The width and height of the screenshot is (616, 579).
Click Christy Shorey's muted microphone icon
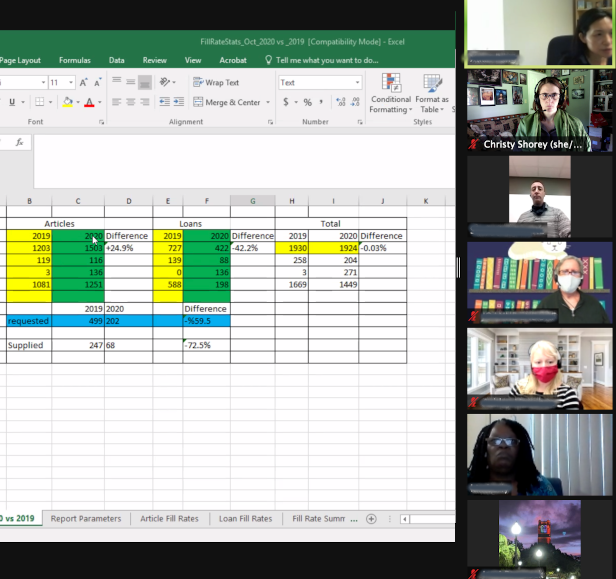473,144
